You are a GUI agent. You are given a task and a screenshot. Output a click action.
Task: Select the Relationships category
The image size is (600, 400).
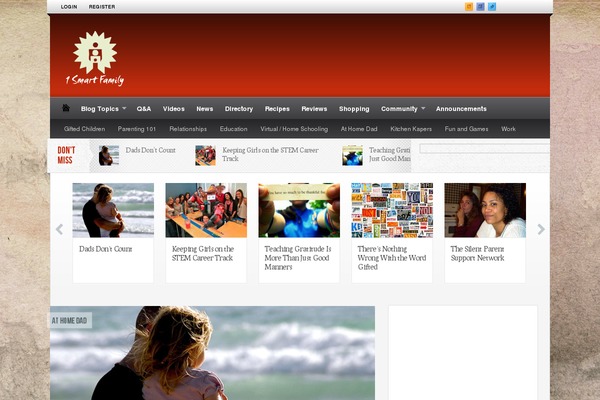coord(188,129)
